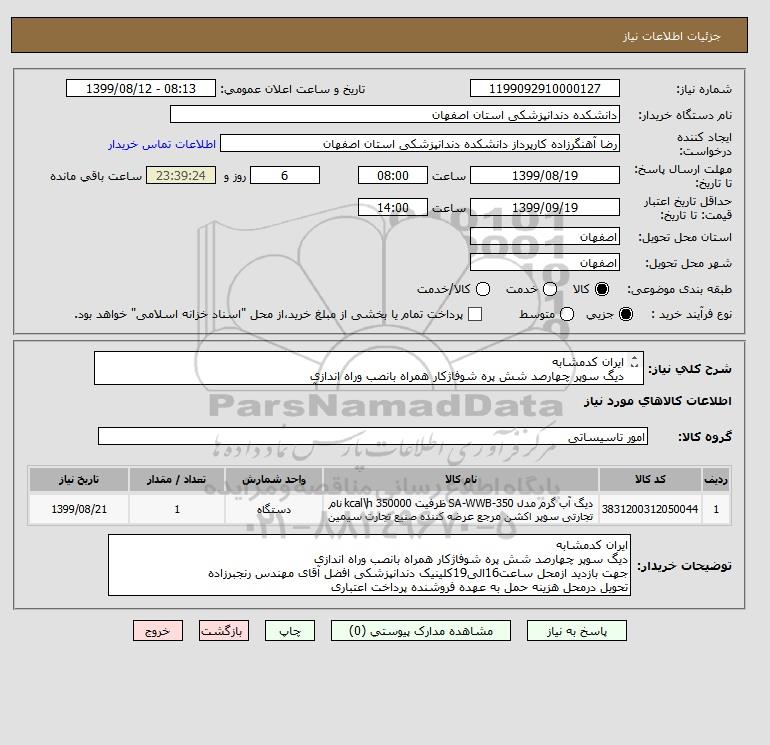Click the خروج exit button
The width and height of the screenshot is (770, 745).
tap(158, 631)
